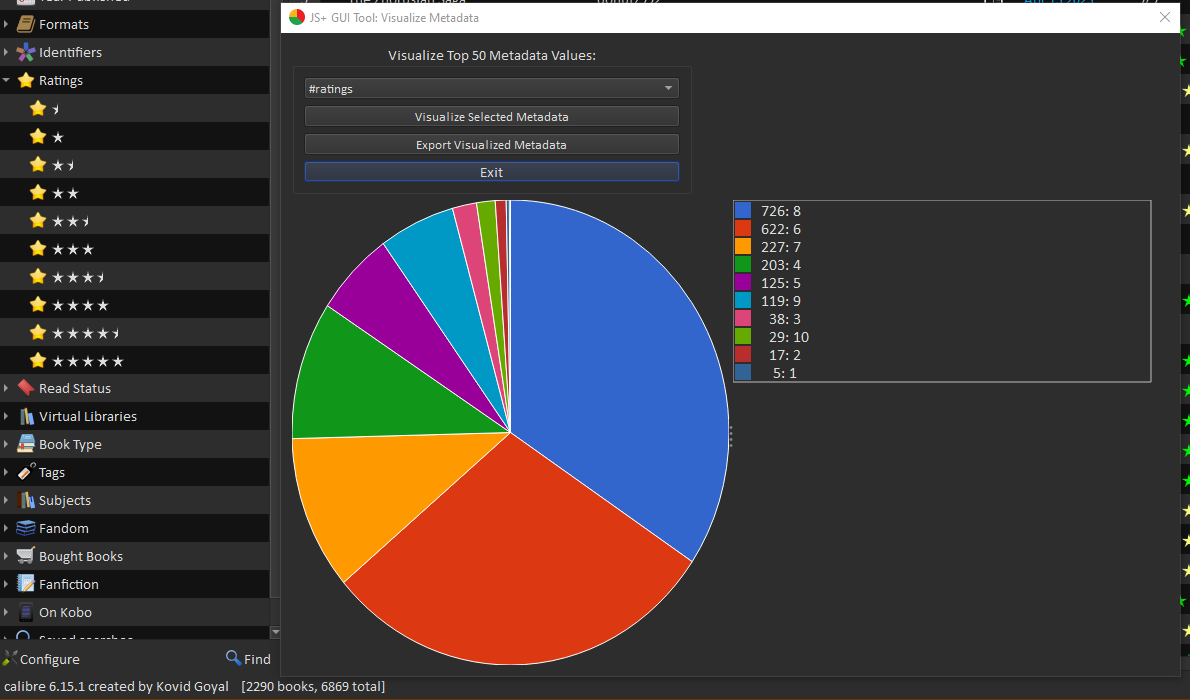The width and height of the screenshot is (1190, 700).
Task: Click legend entry text 29: 10
Action: [x=789, y=337]
